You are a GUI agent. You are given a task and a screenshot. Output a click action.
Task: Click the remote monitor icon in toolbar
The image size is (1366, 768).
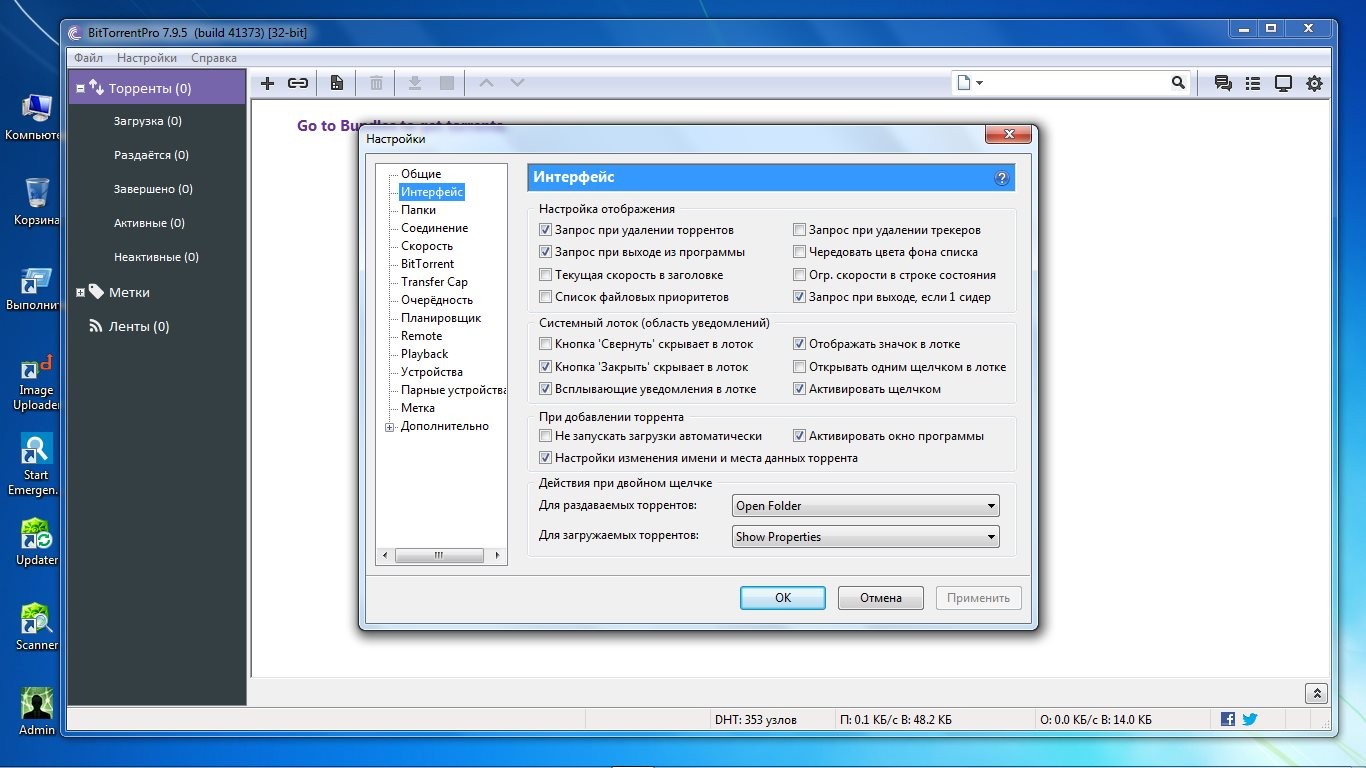tap(1283, 83)
